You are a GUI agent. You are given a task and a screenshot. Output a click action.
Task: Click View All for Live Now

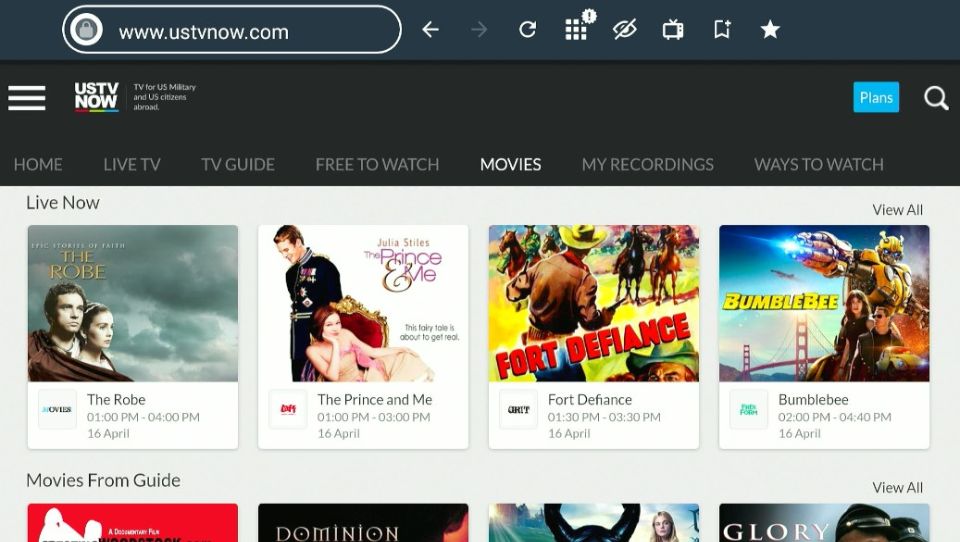pos(897,209)
